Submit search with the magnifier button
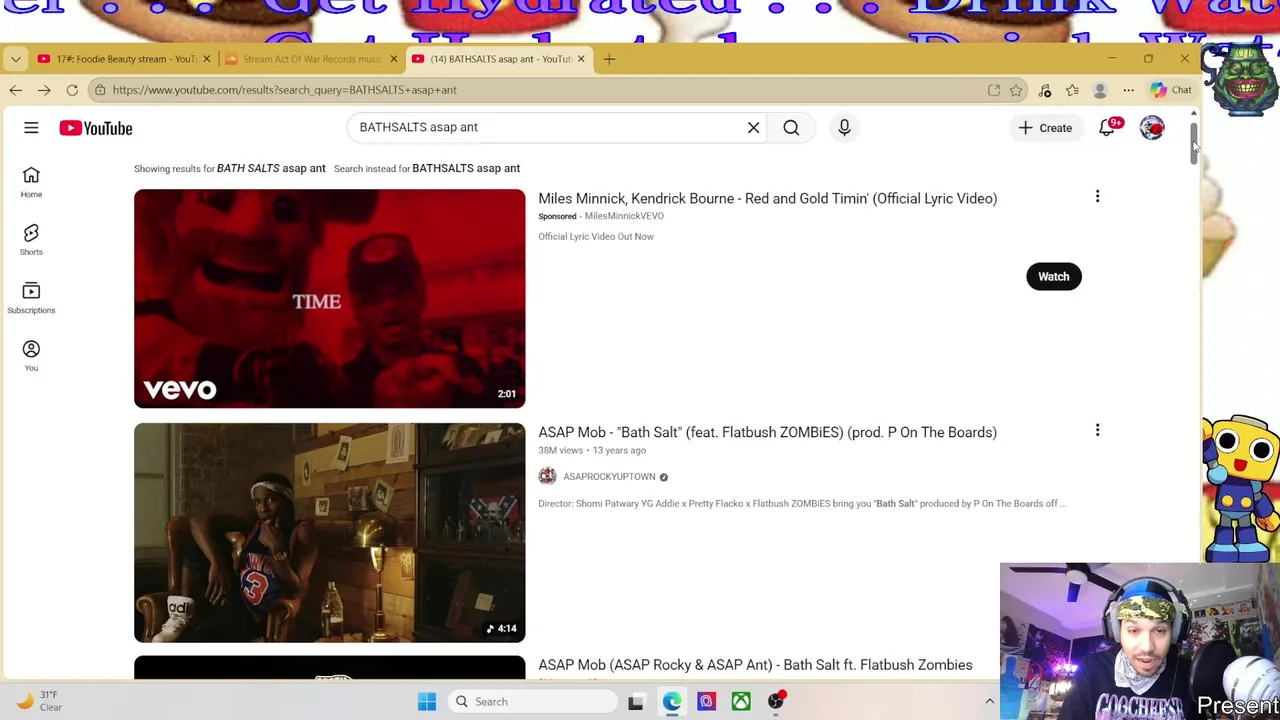The height and width of the screenshot is (720, 1280). [791, 127]
